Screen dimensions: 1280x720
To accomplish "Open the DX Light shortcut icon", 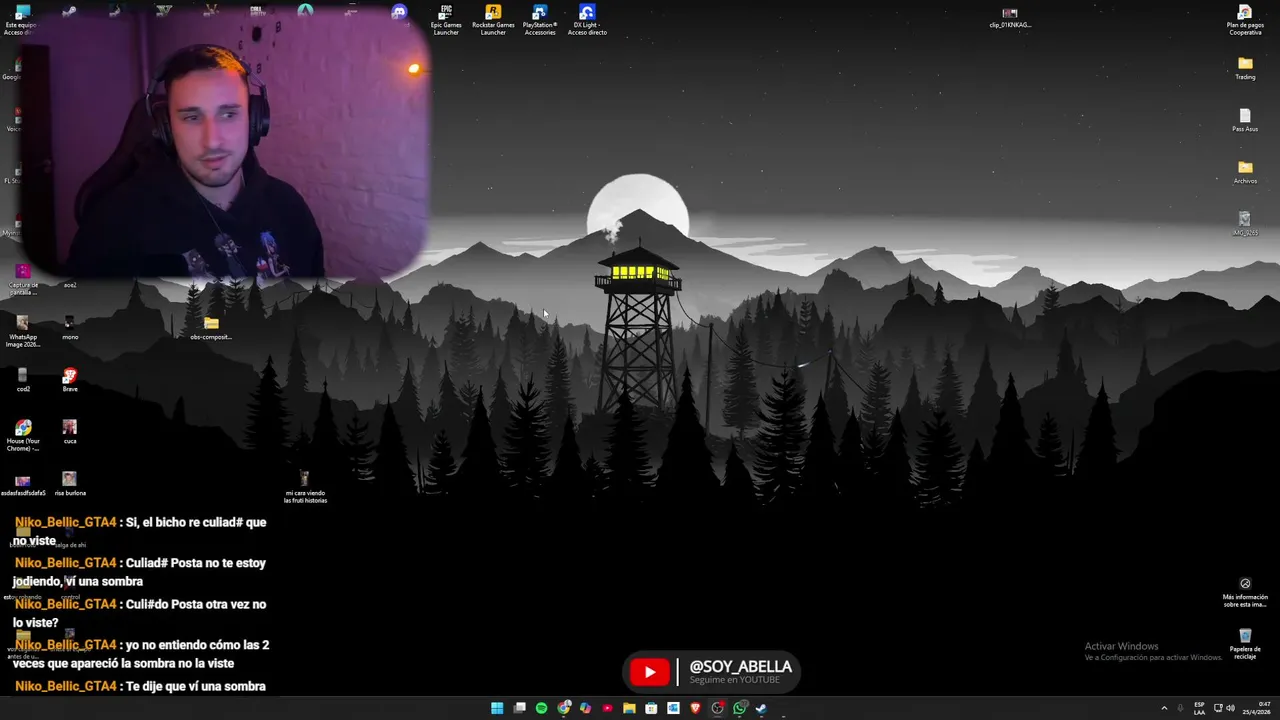I will click(587, 19).
